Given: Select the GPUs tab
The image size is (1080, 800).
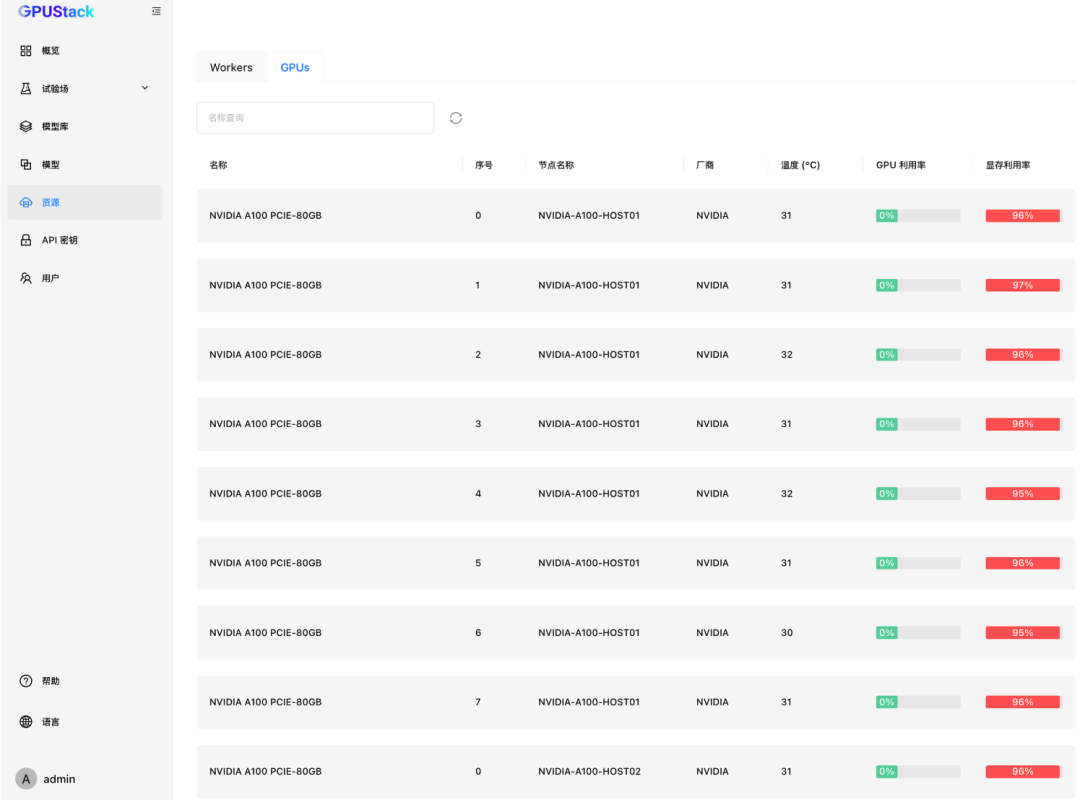Looking at the screenshot, I should point(295,68).
